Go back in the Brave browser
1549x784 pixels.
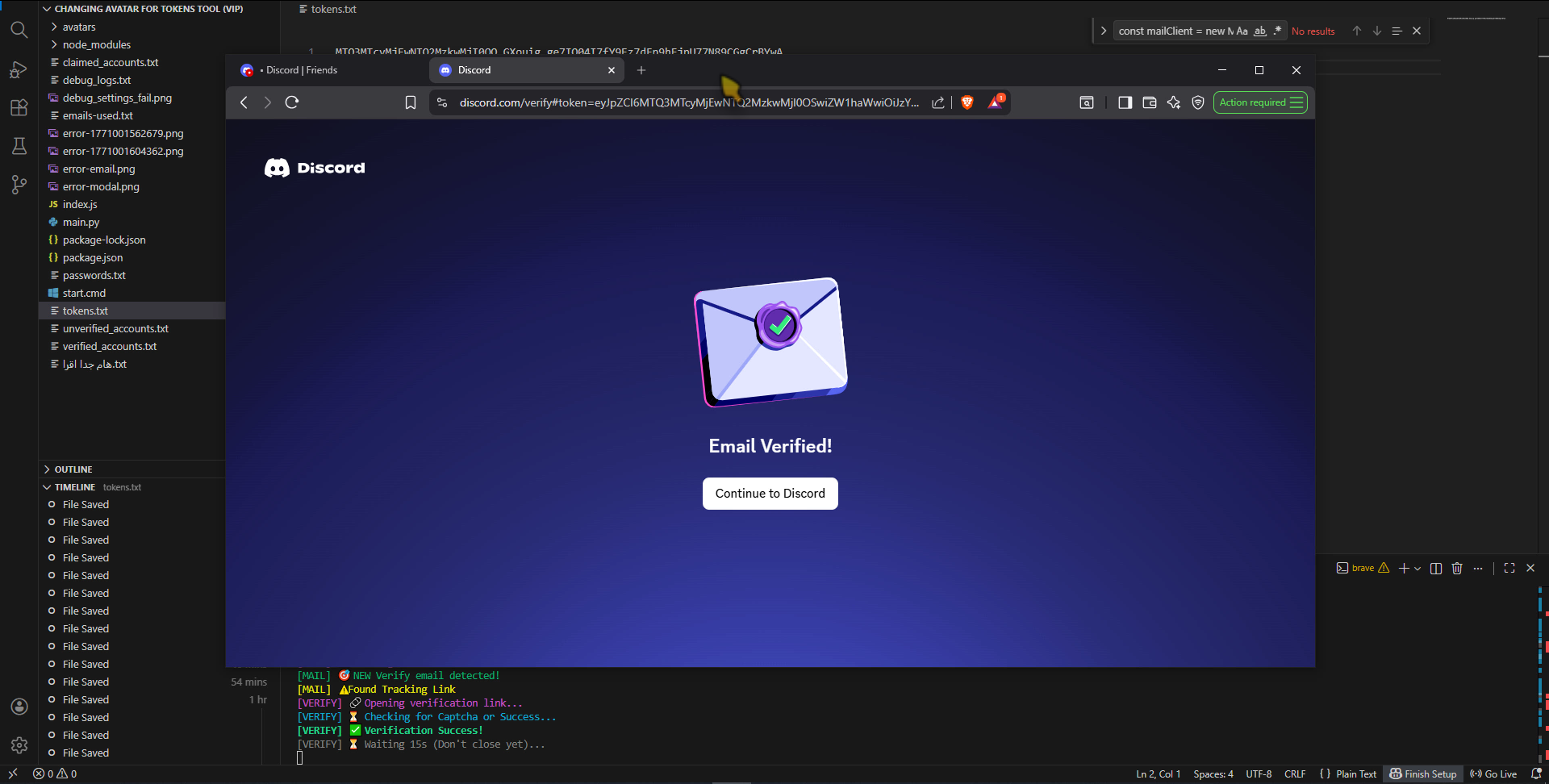click(x=244, y=102)
